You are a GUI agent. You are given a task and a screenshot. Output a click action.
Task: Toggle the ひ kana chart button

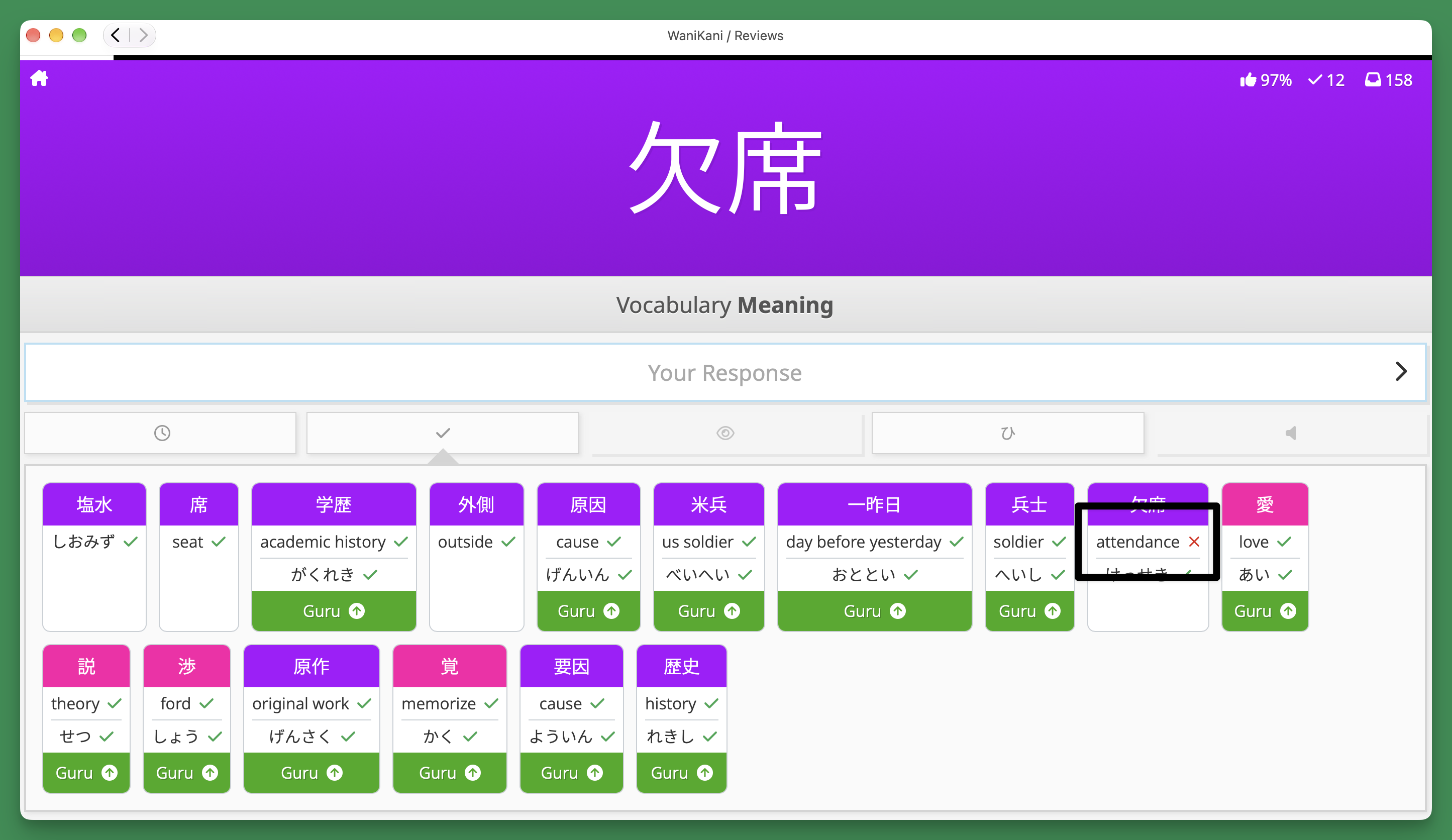(x=1008, y=433)
